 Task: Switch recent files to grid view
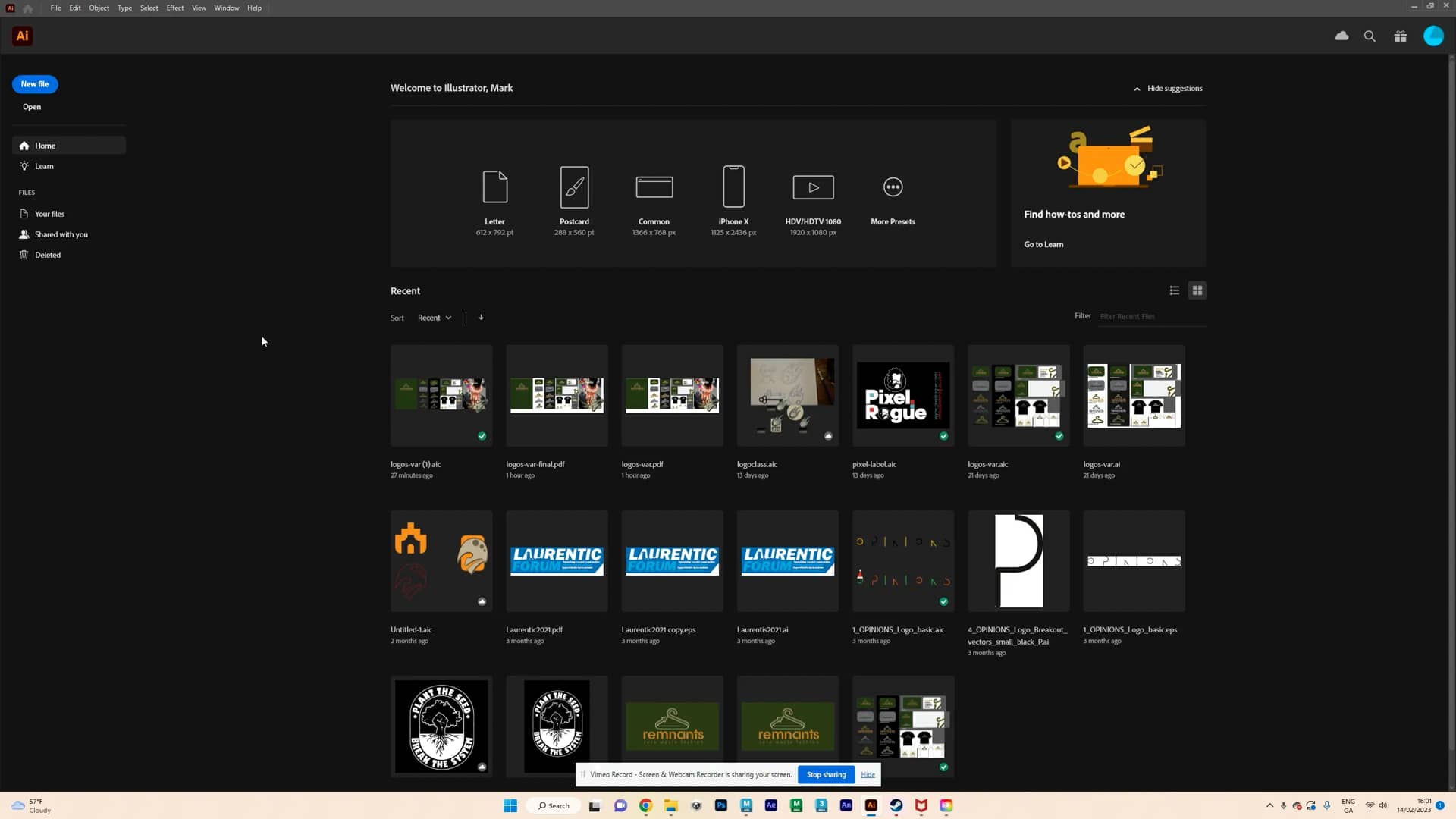[x=1197, y=290]
